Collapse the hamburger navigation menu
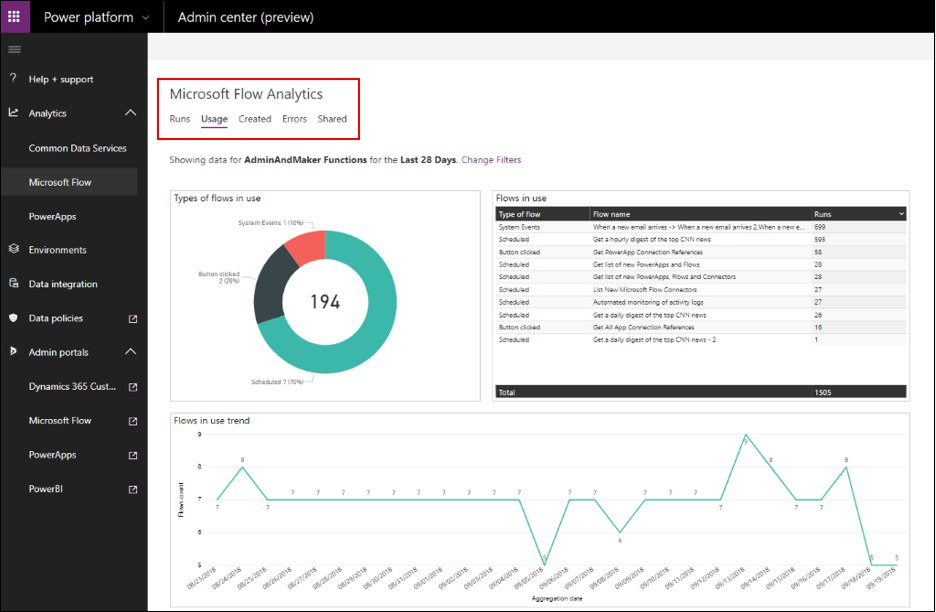Viewport: 936px width, 612px height. (x=14, y=49)
